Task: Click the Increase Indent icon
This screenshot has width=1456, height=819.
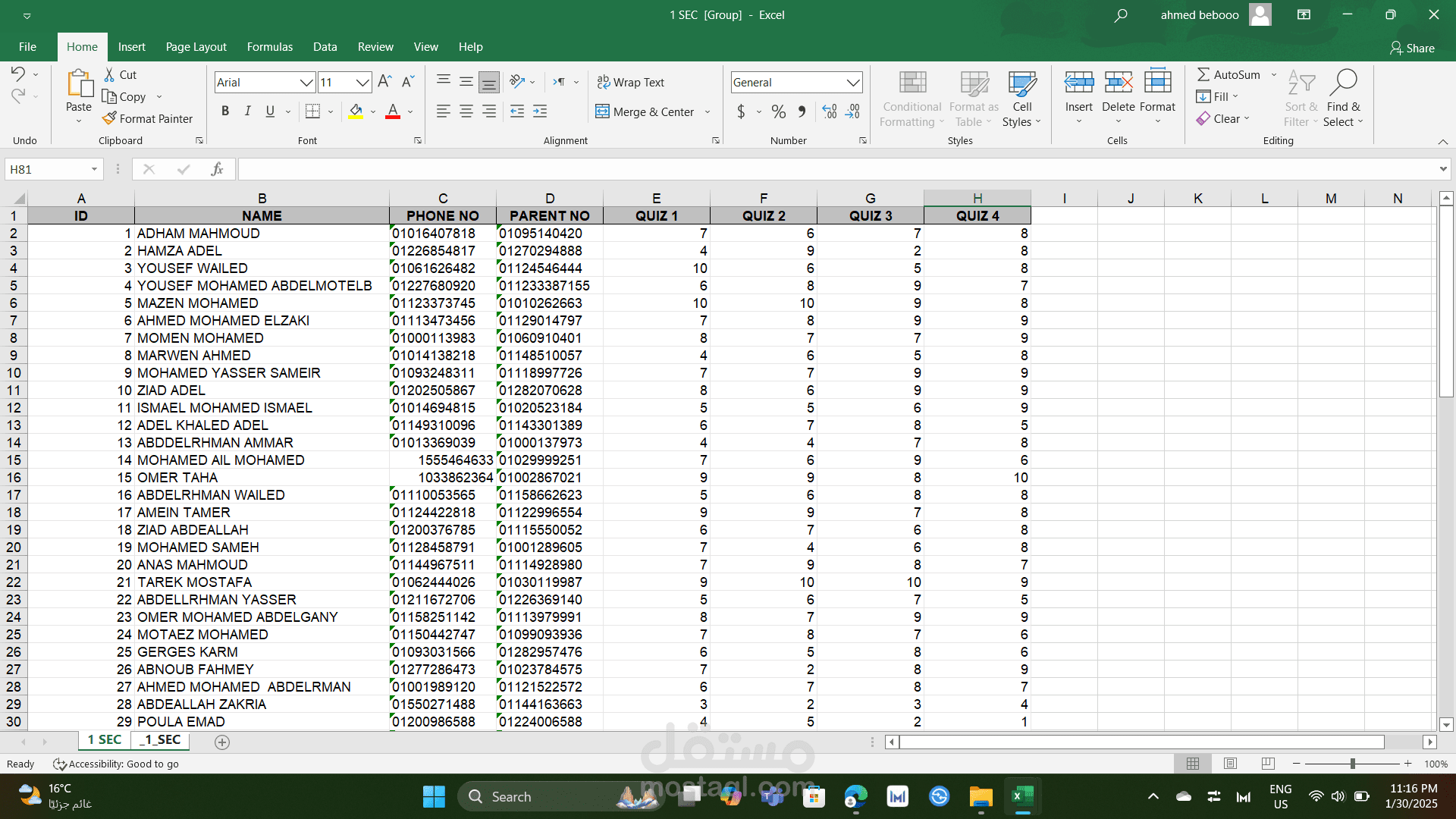Action: point(540,111)
